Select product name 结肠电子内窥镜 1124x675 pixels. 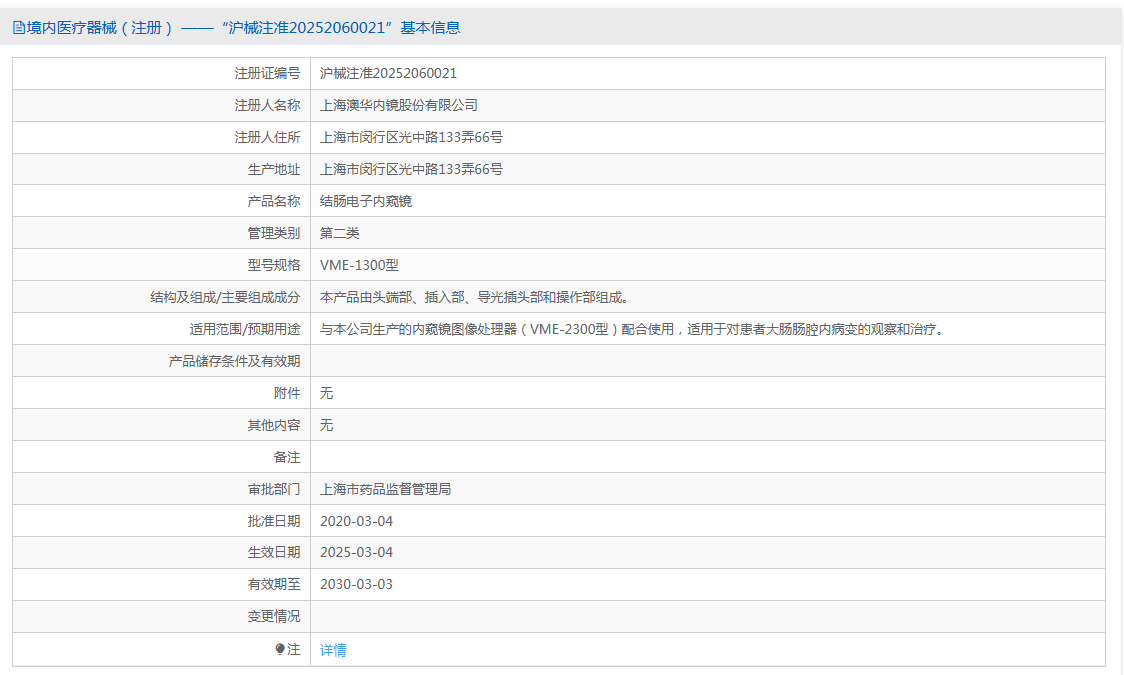click(366, 201)
